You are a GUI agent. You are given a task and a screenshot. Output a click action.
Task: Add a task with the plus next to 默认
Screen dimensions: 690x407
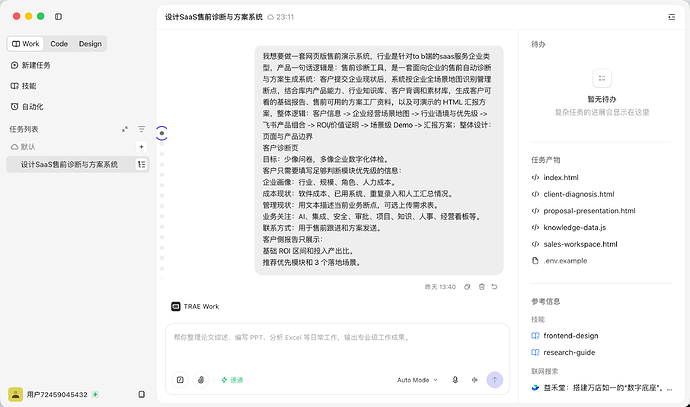click(x=141, y=147)
